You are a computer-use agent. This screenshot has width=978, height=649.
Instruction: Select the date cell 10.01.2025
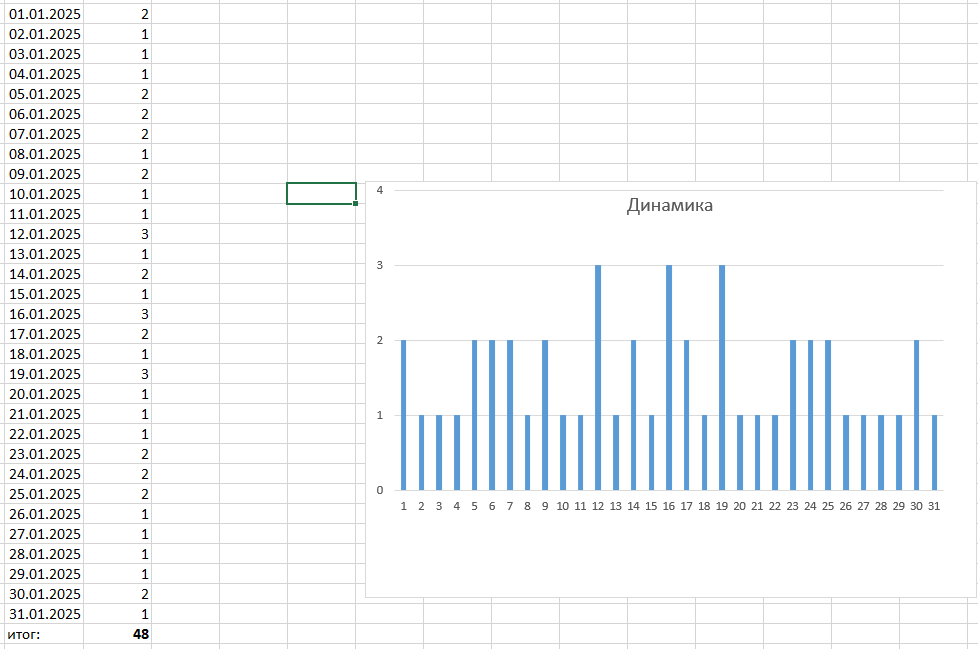44,194
